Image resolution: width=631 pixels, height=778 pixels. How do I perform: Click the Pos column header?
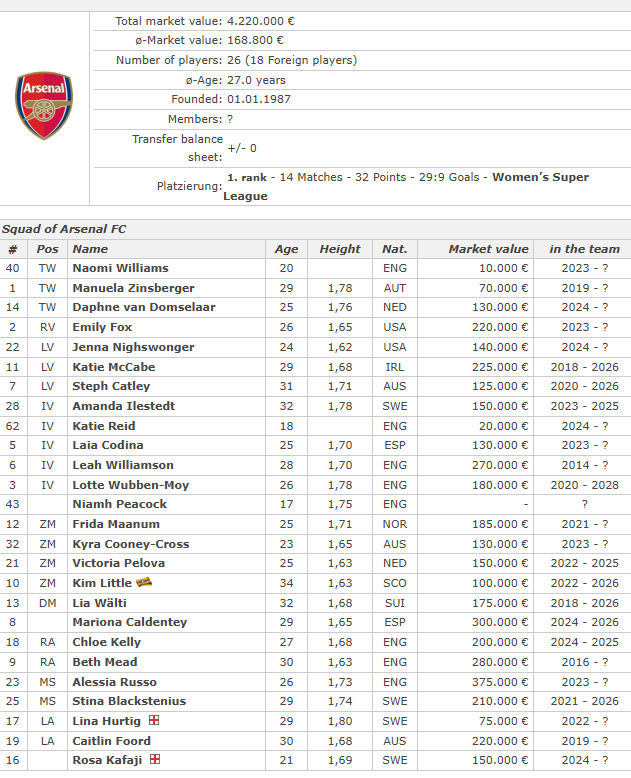47,249
